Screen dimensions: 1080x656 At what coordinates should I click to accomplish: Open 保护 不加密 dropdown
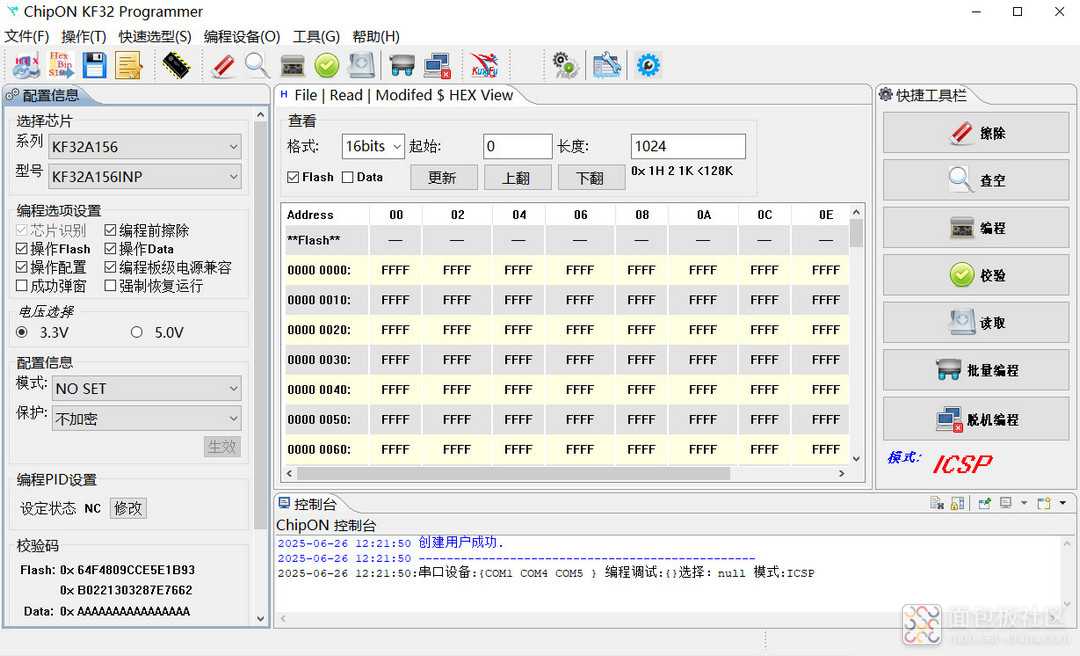point(147,418)
